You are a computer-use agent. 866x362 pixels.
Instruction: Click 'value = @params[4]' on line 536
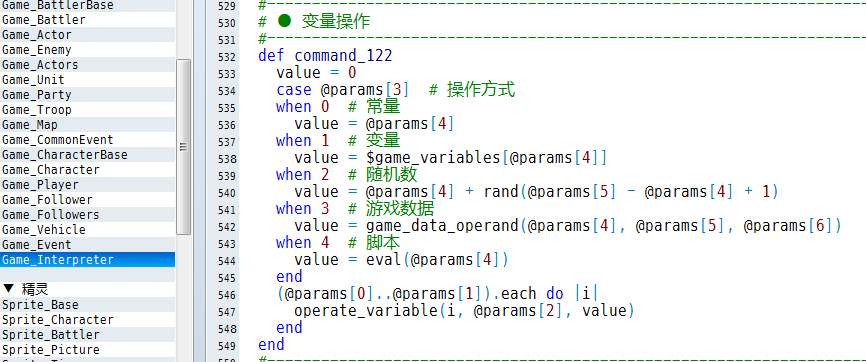(x=374, y=124)
